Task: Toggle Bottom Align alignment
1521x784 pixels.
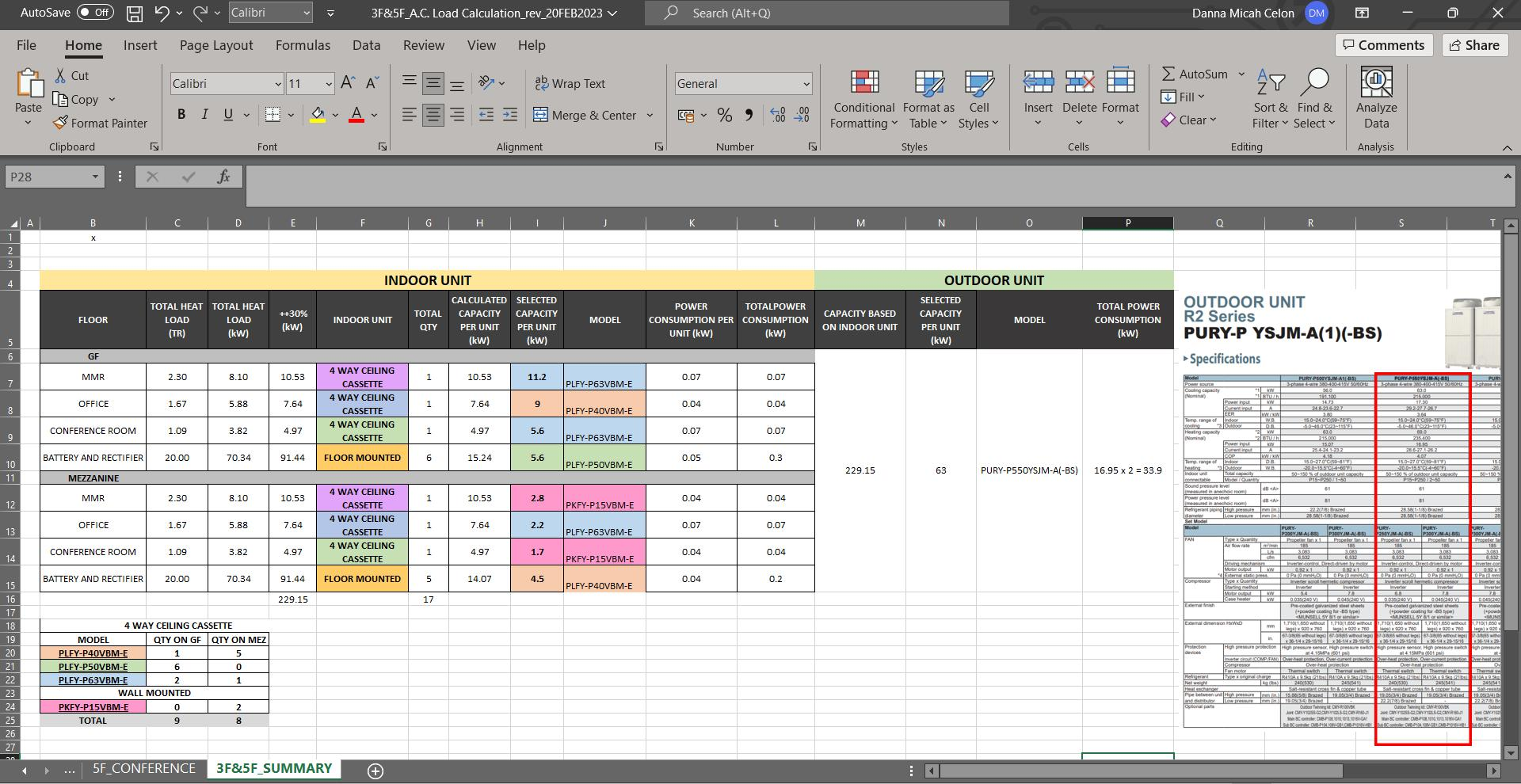Action: click(x=457, y=82)
